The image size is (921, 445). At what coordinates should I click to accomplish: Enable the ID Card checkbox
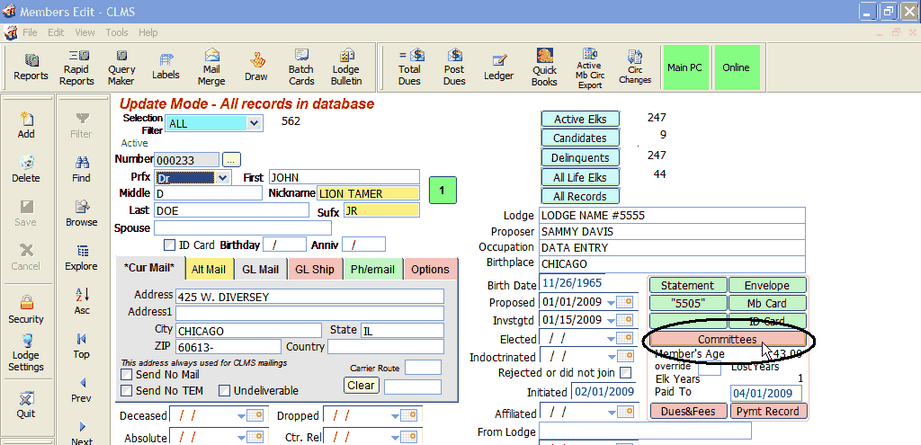pos(169,245)
